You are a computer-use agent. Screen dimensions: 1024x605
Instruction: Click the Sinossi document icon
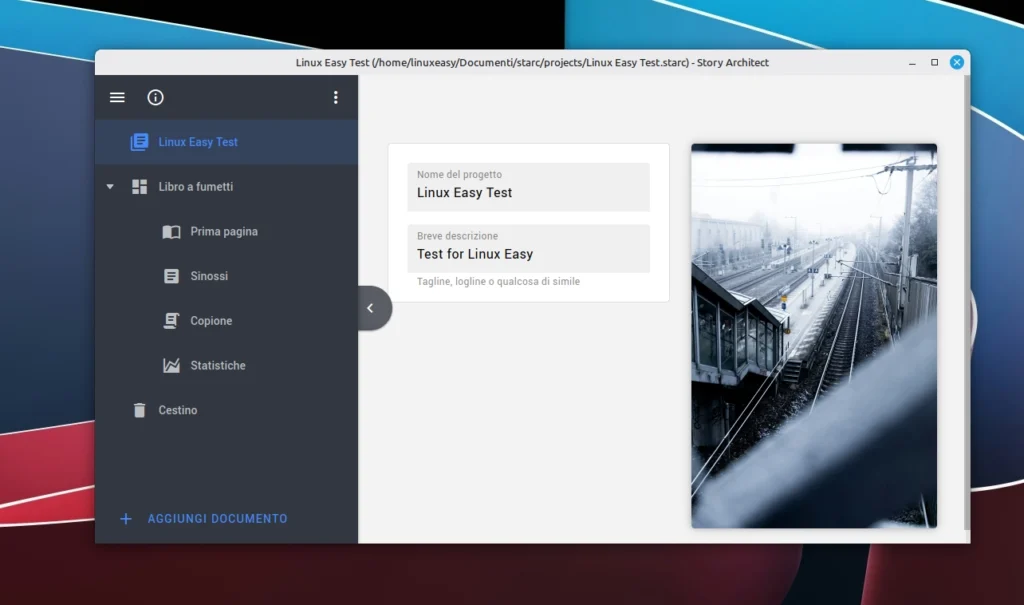pyautogui.click(x=171, y=276)
